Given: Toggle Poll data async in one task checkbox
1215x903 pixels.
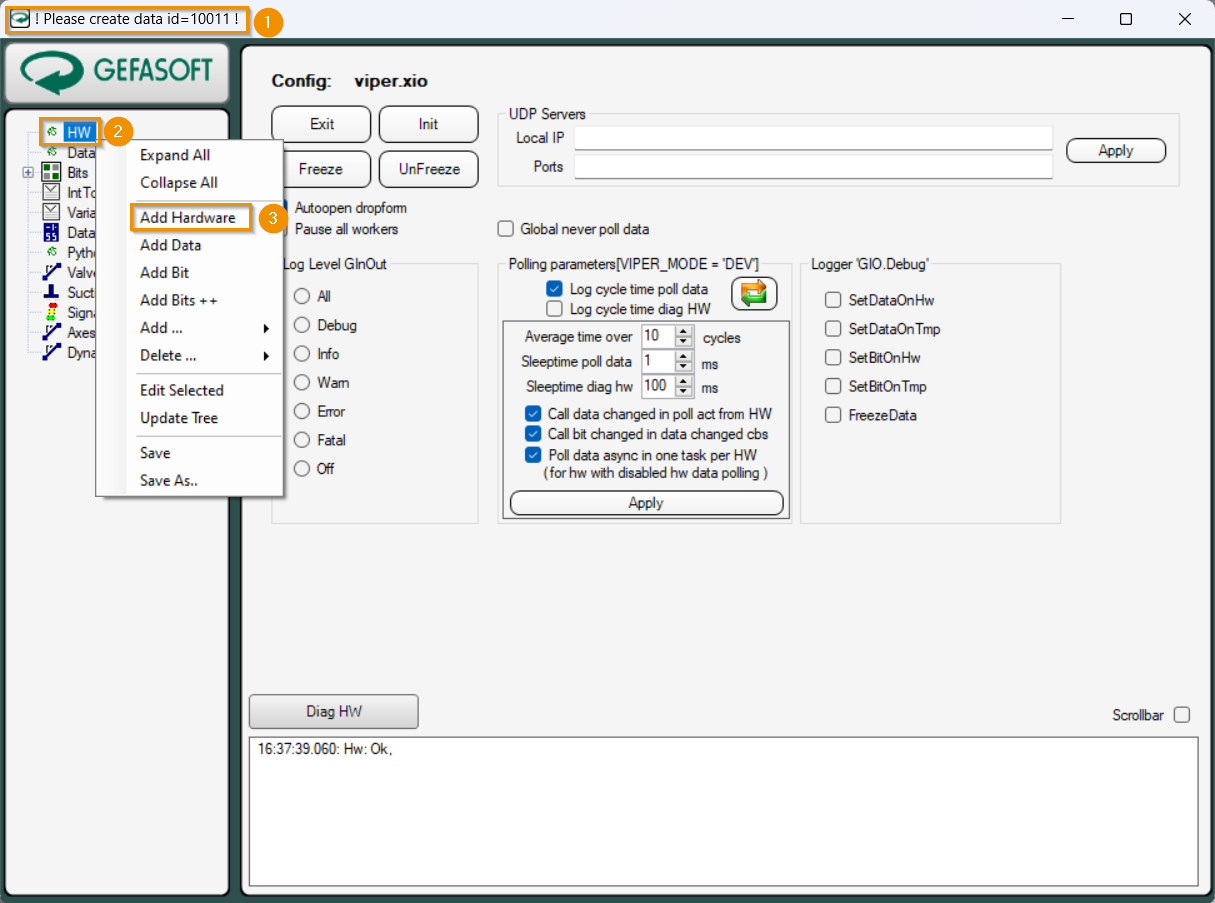Looking at the screenshot, I should coord(533,455).
